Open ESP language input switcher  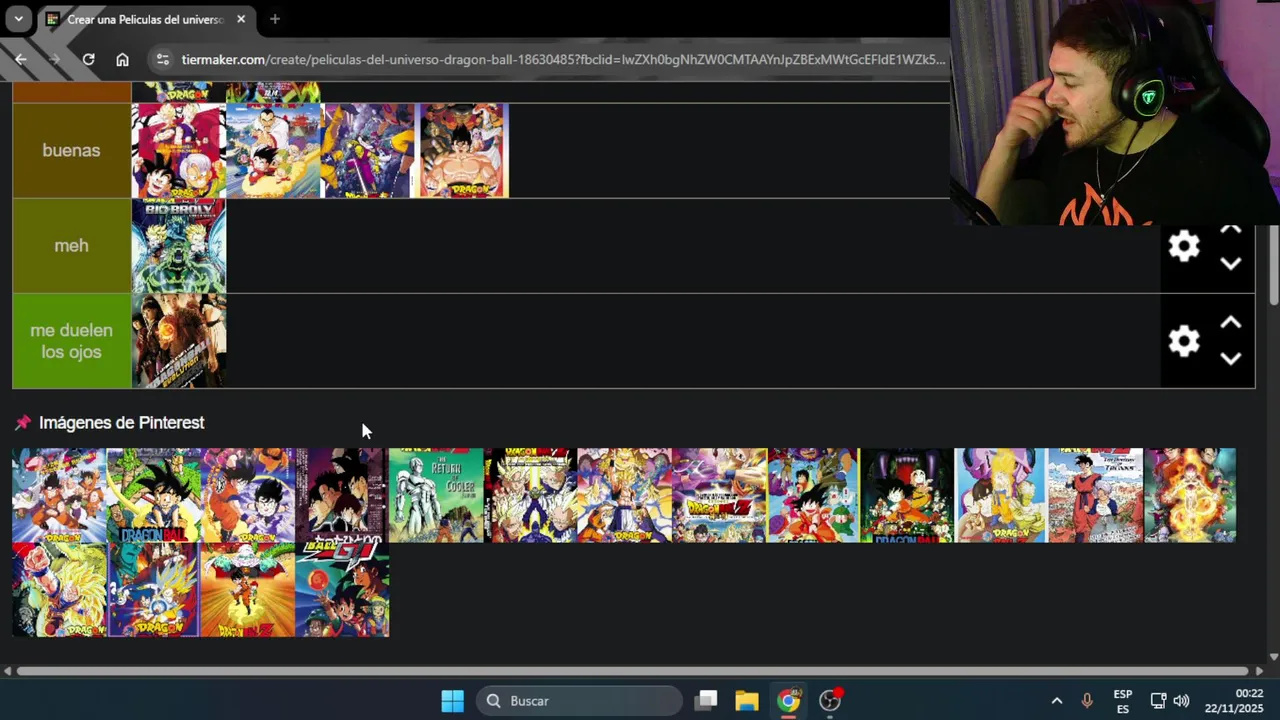point(1123,701)
